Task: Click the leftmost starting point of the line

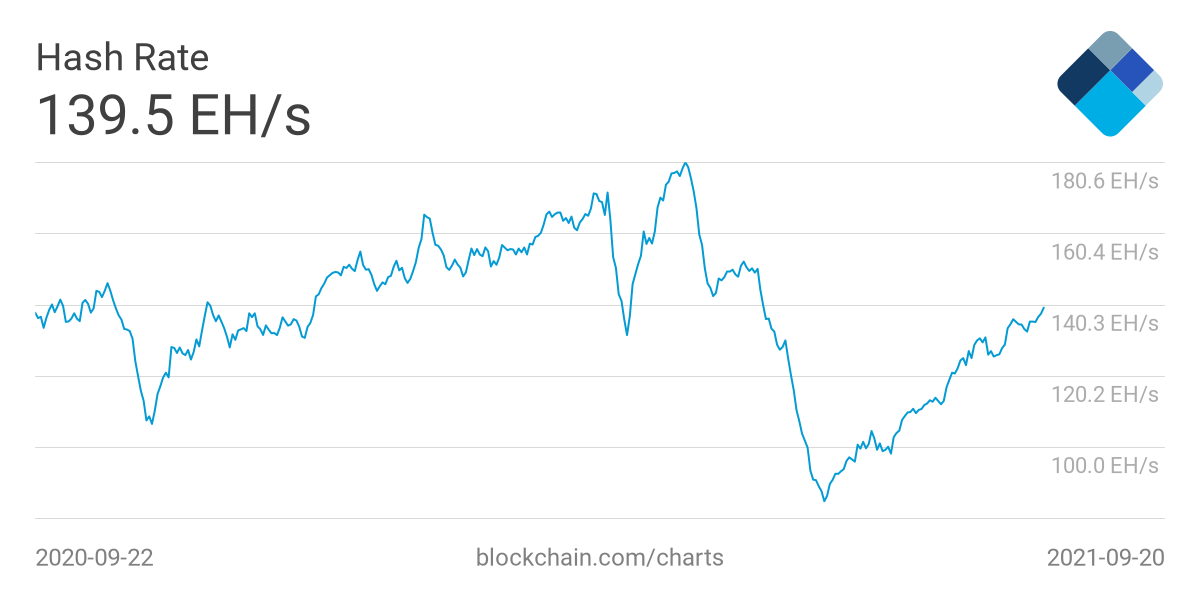Action: tap(36, 313)
